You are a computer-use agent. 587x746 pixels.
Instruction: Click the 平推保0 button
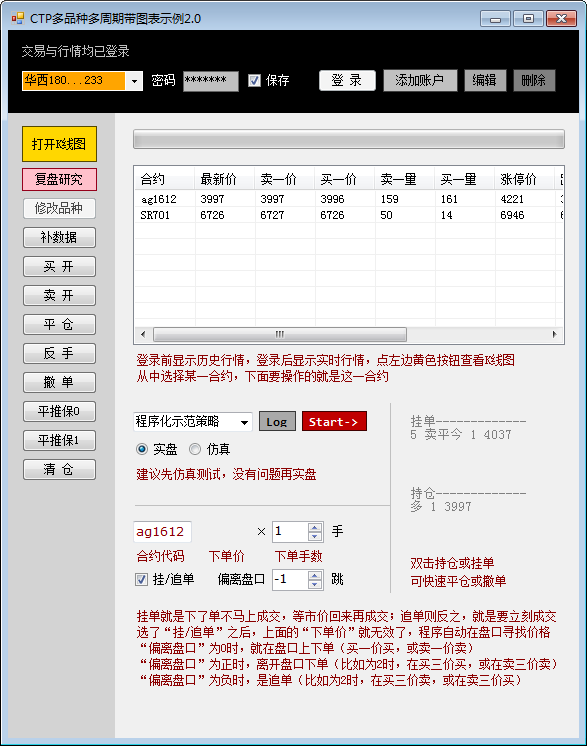[59, 411]
